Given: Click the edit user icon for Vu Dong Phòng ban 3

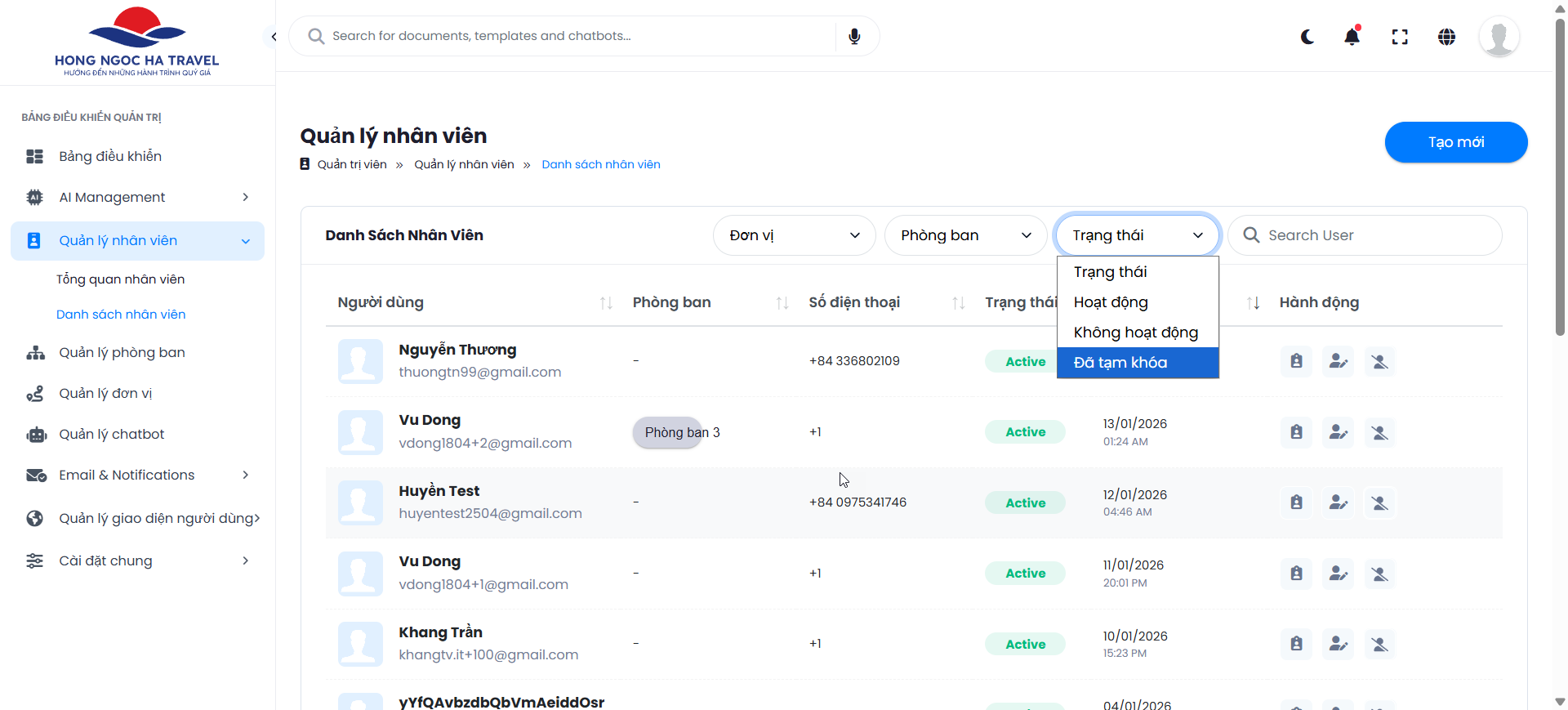Looking at the screenshot, I should click(1338, 432).
